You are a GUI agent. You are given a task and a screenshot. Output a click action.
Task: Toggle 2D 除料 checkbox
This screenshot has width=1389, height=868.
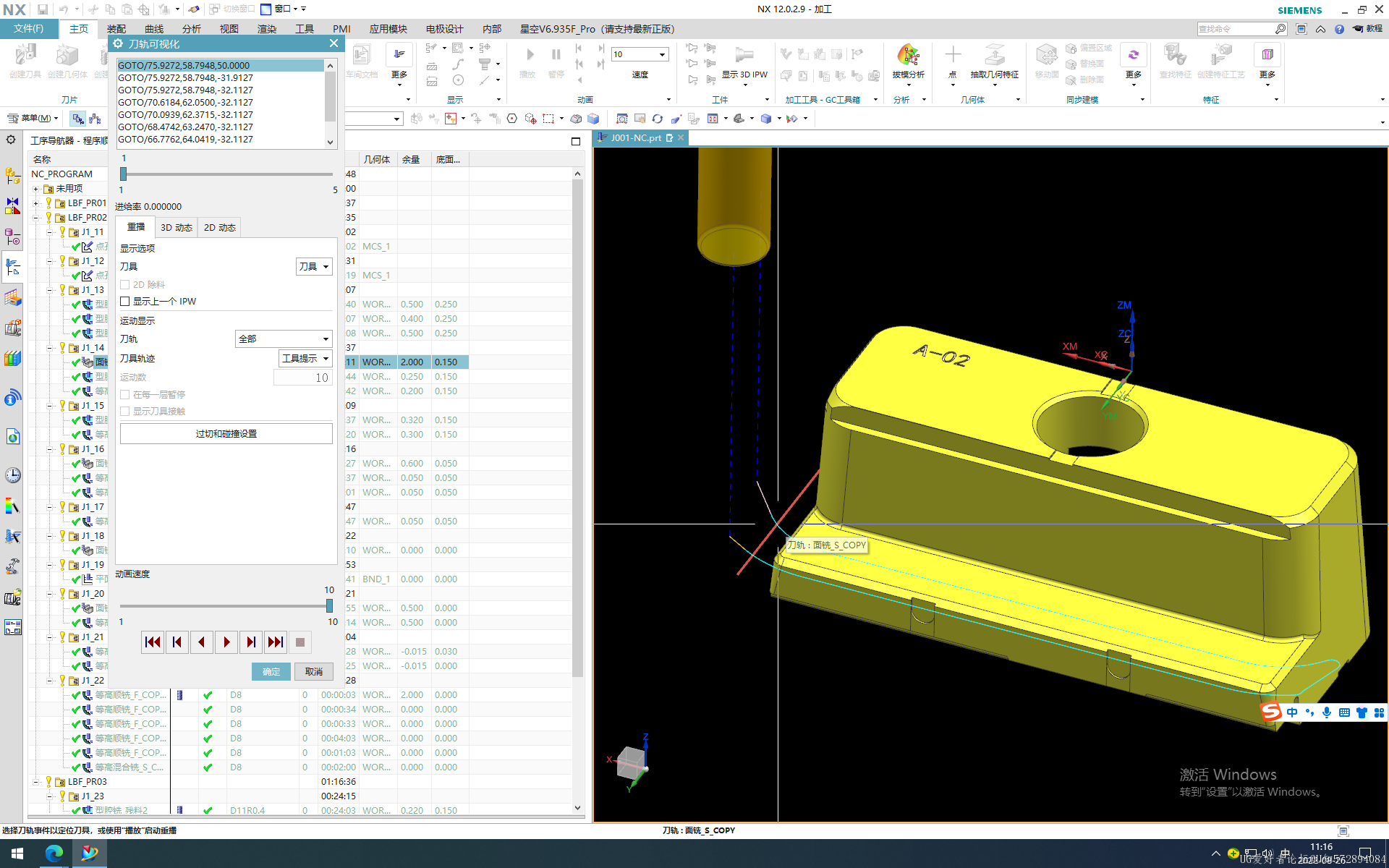[x=125, y=284]
